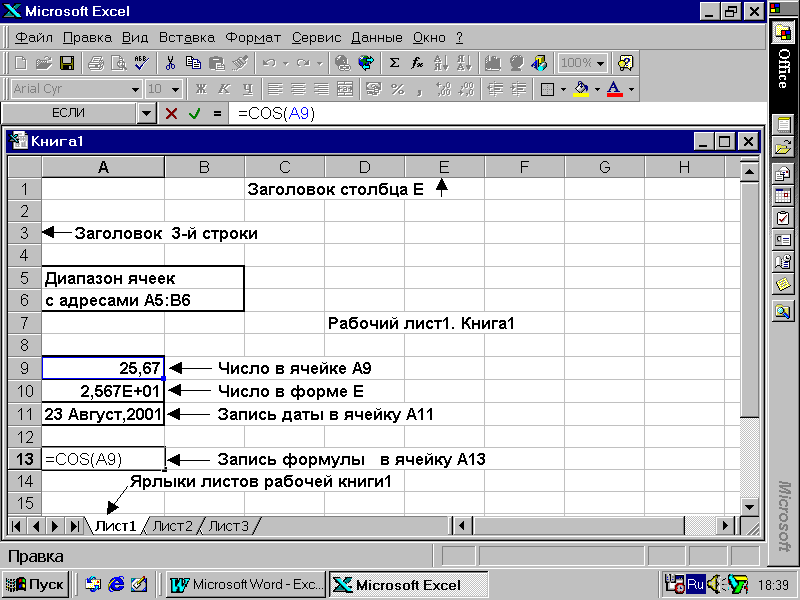Open the Пуск start button
This screenshot has width=800, height=600.
(36, 585)
